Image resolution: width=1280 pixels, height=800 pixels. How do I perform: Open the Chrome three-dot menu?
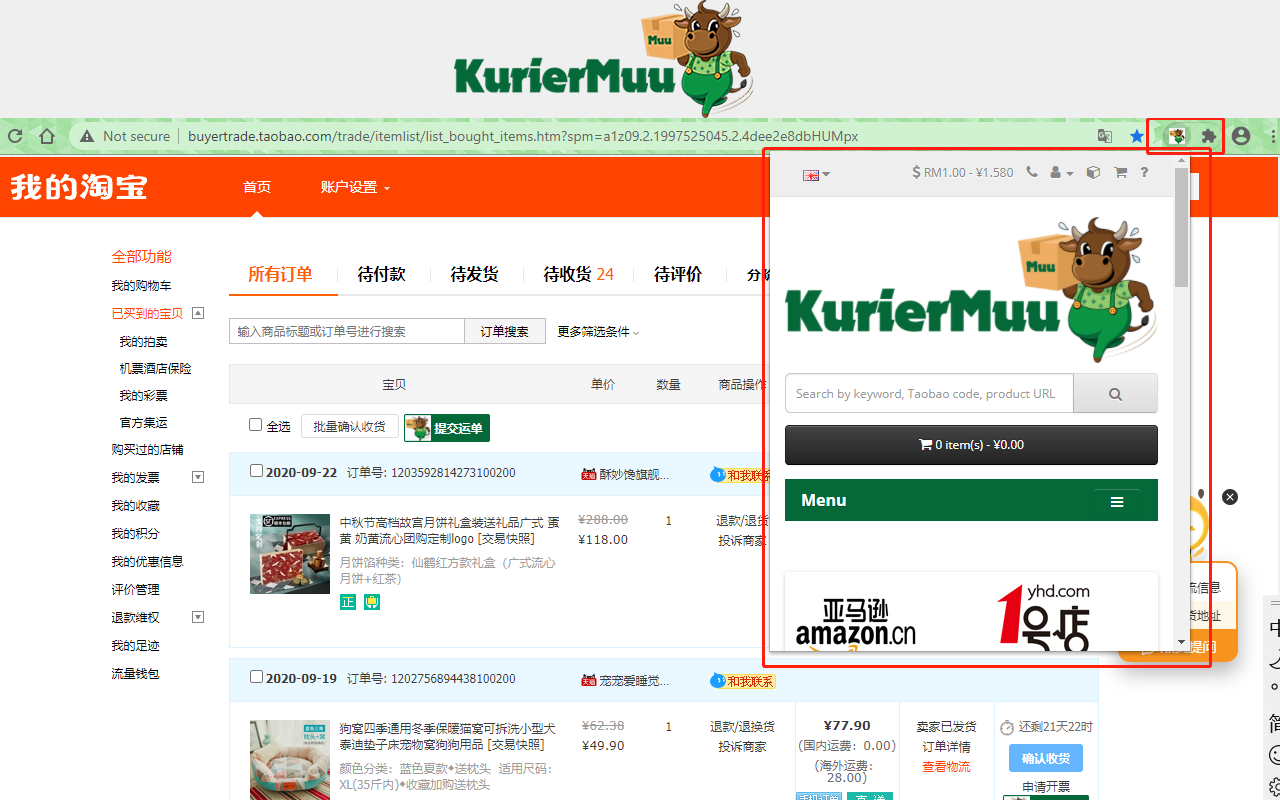(x=1273, y=136)
